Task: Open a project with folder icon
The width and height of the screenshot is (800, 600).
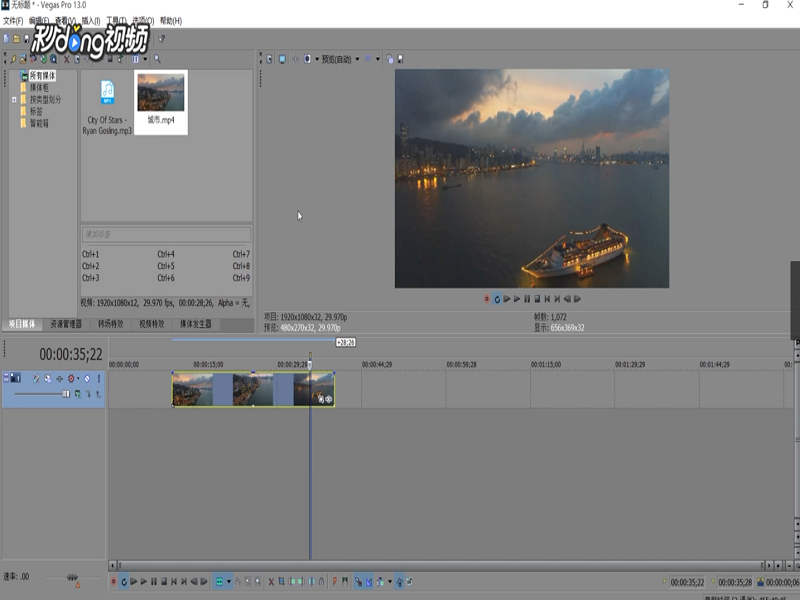Action: pos(16,39)
